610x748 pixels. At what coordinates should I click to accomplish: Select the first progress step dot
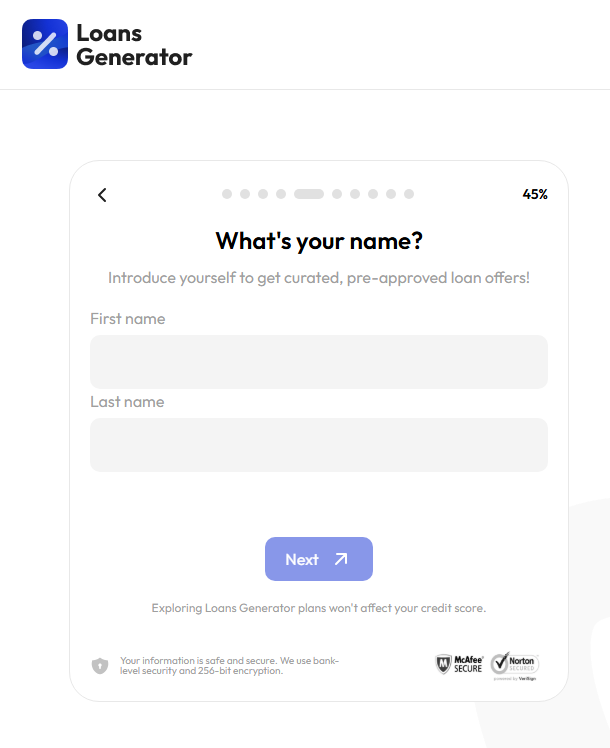point(227,194)
